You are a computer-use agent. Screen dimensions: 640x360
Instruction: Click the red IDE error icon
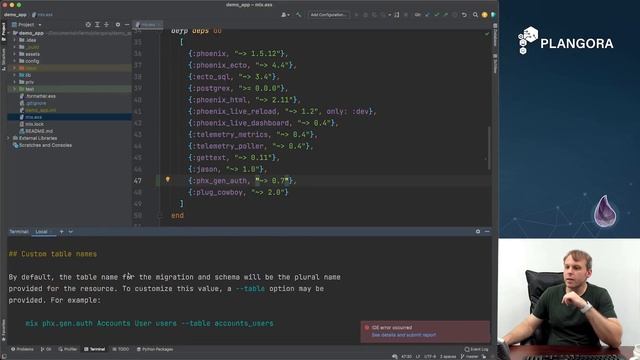click(367, 327)
